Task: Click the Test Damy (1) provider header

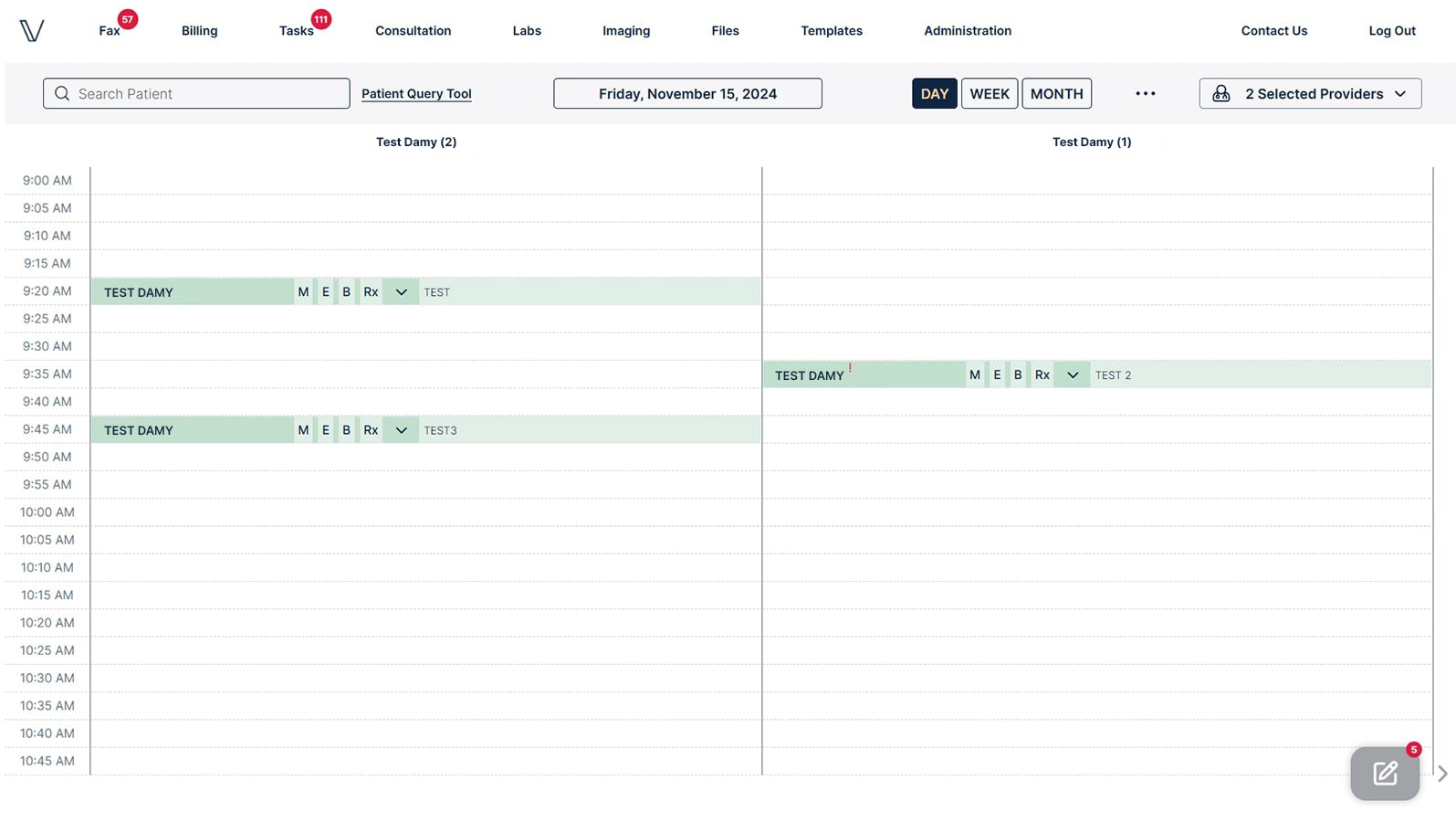Action: (x=1092, y=142)
